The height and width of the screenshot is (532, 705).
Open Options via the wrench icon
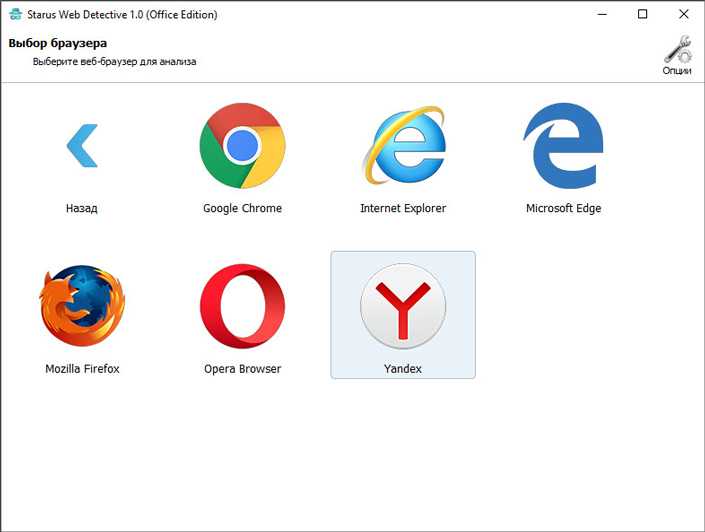(x=678, y=49)
